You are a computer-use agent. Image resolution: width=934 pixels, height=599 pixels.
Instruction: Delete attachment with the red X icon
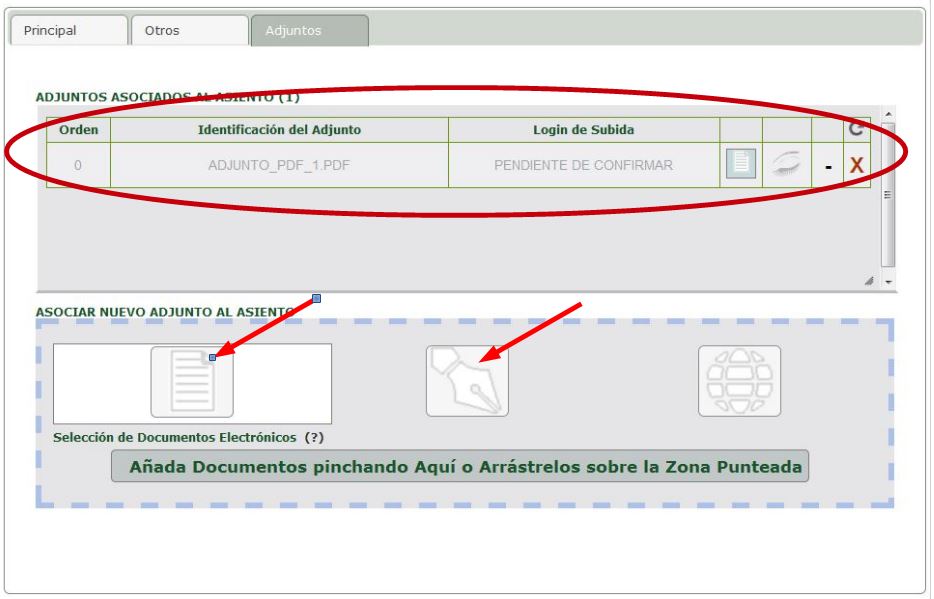[857, 165]
